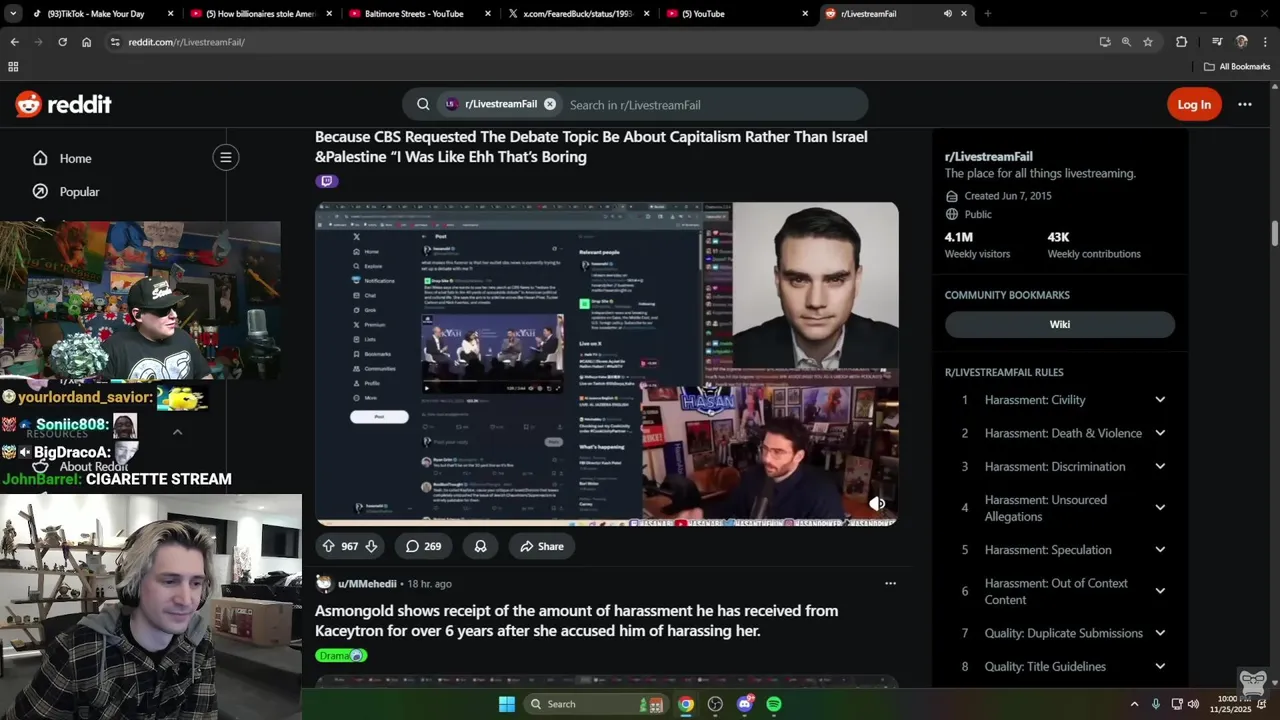Switch to How billionaires stole America tab

260,14
